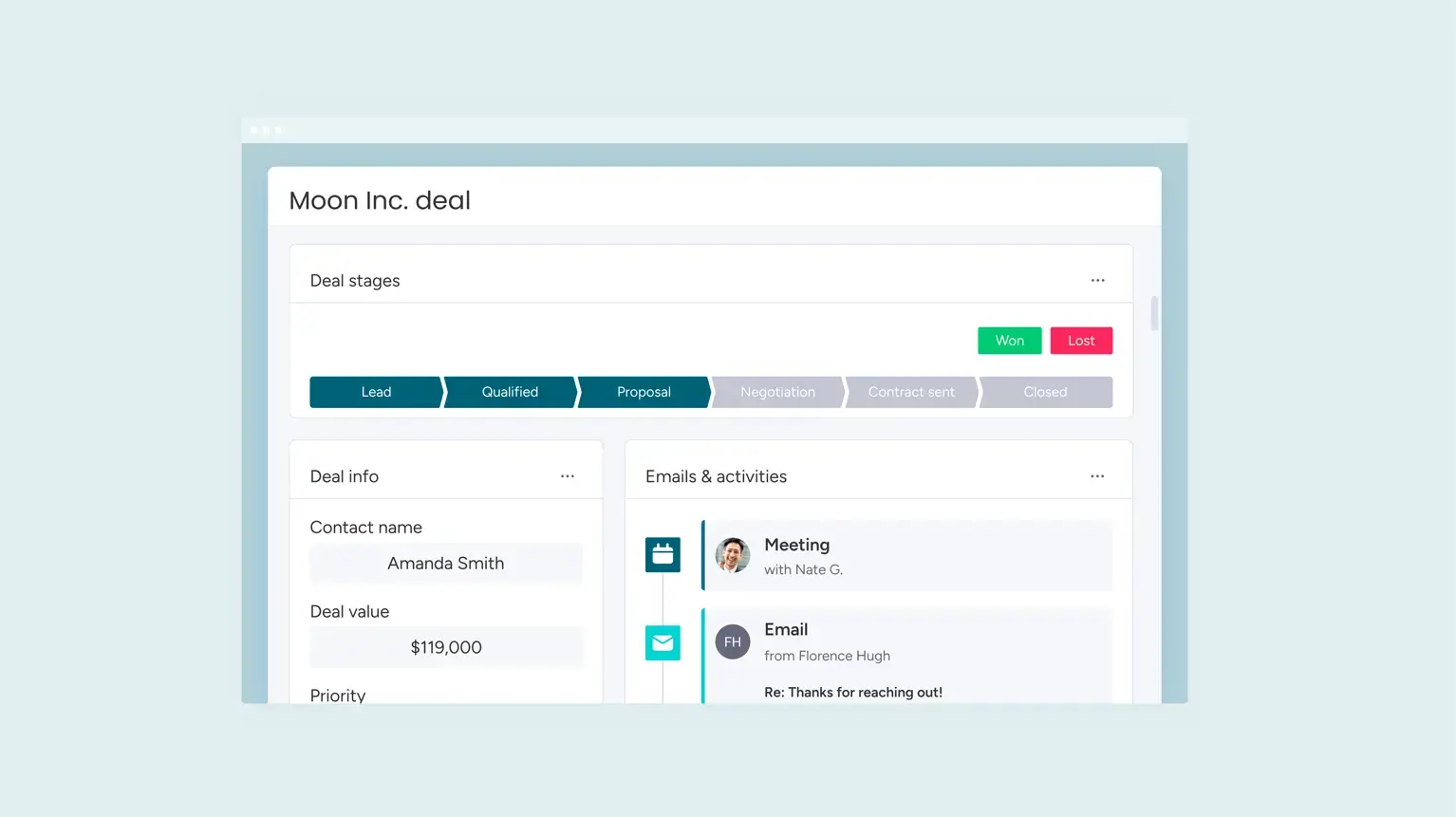Open the Email from Florence Hugh
The image size is (1456, 817).
907,656
